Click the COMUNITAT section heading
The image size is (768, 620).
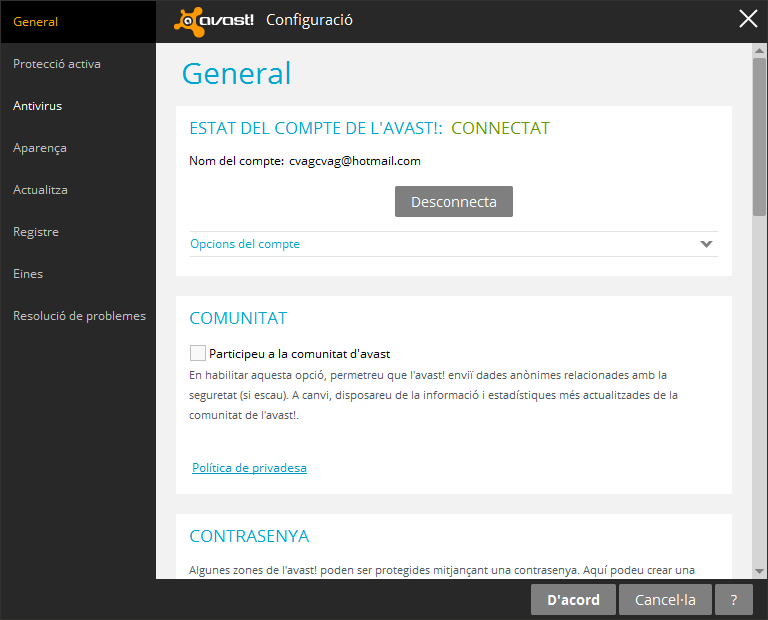coord(238,318)
